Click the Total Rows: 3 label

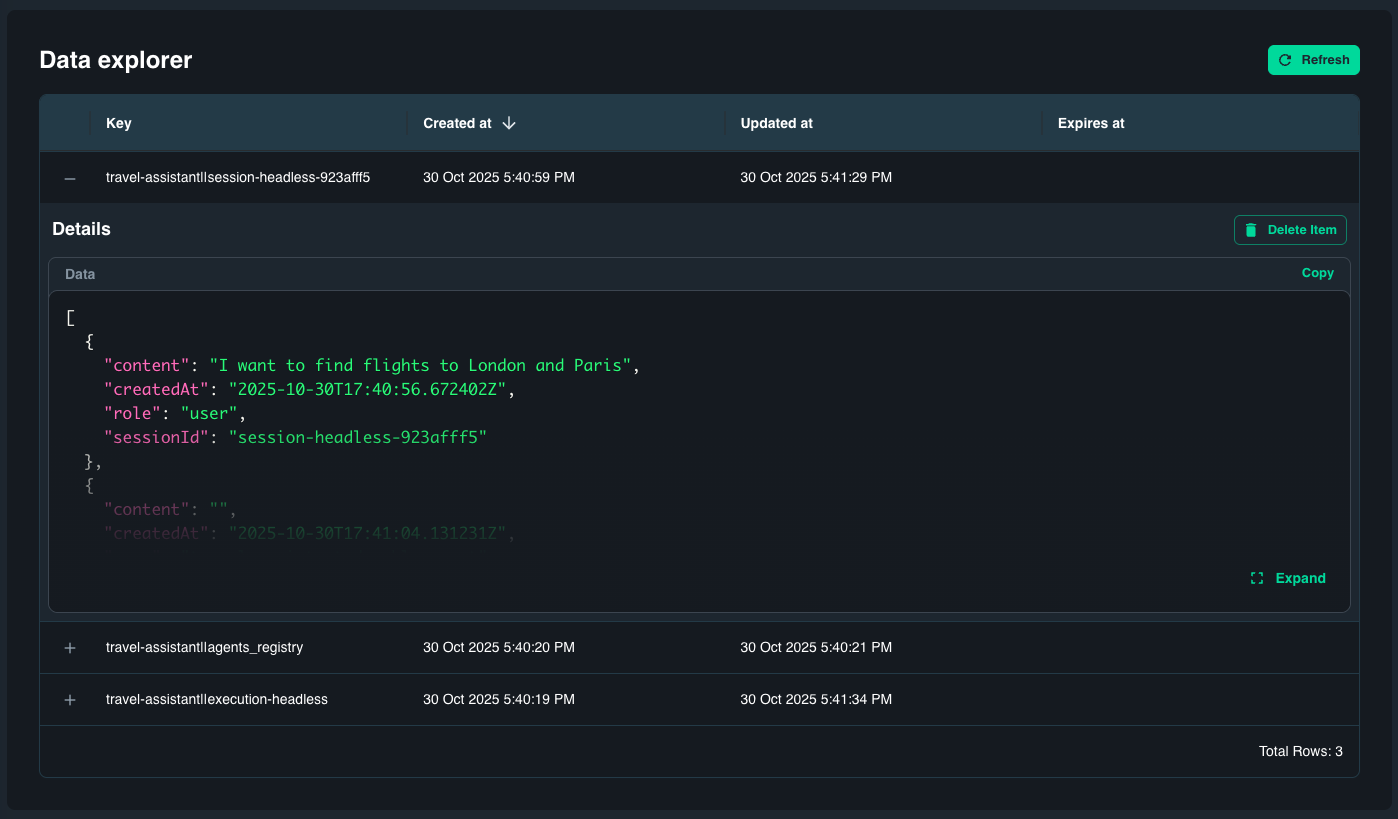click(1300, 751)
